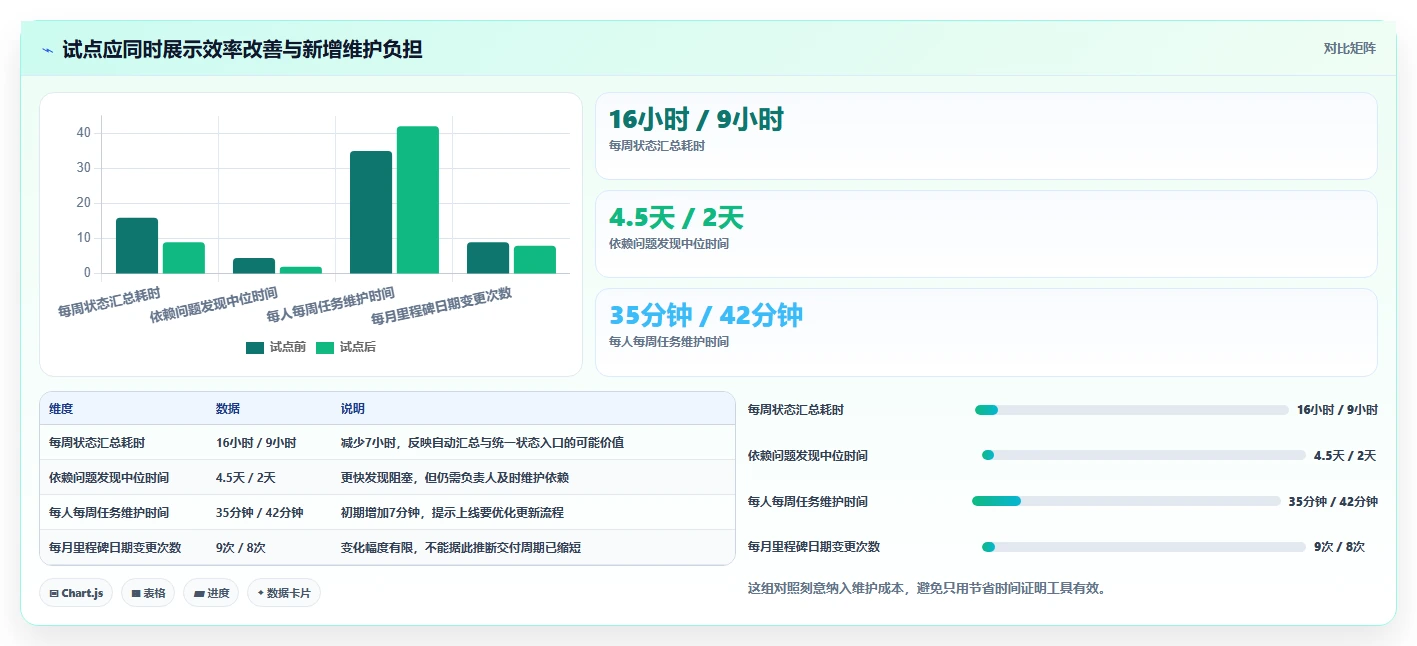1417x646 pixels.
Task: Click the note starting 初期增加7分钟
Action: (452, 513)
